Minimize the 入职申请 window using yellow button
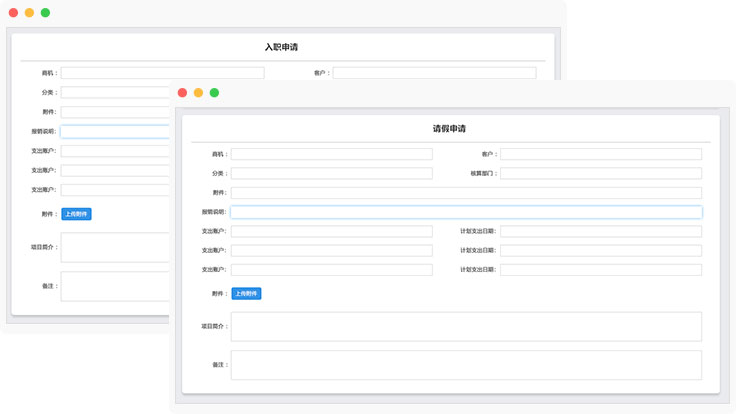The width and height of the screenshot is (736, 414). pos(29,13)
